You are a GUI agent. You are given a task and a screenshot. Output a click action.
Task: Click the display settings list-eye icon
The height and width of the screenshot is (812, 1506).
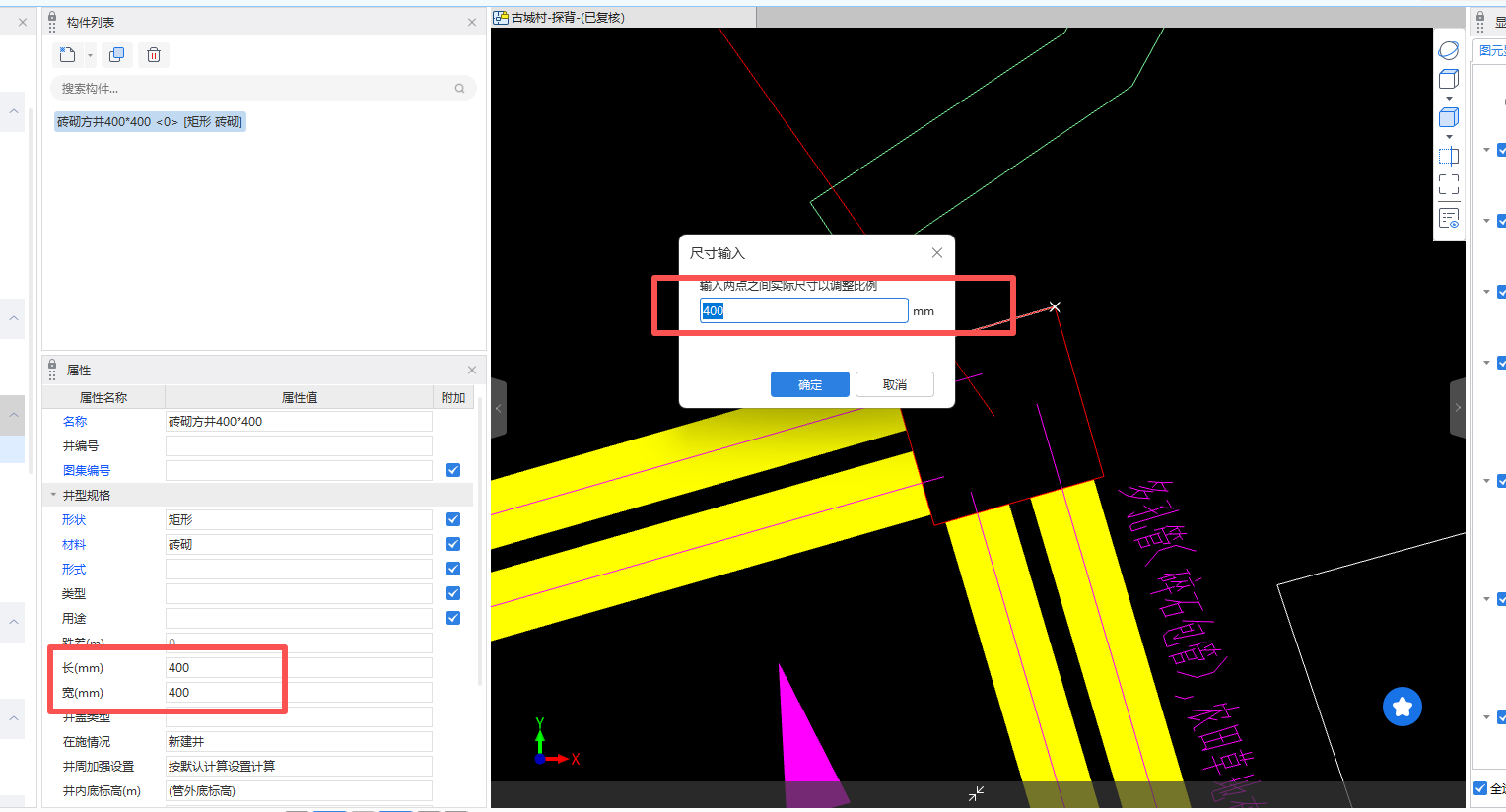click(1448, 218)
